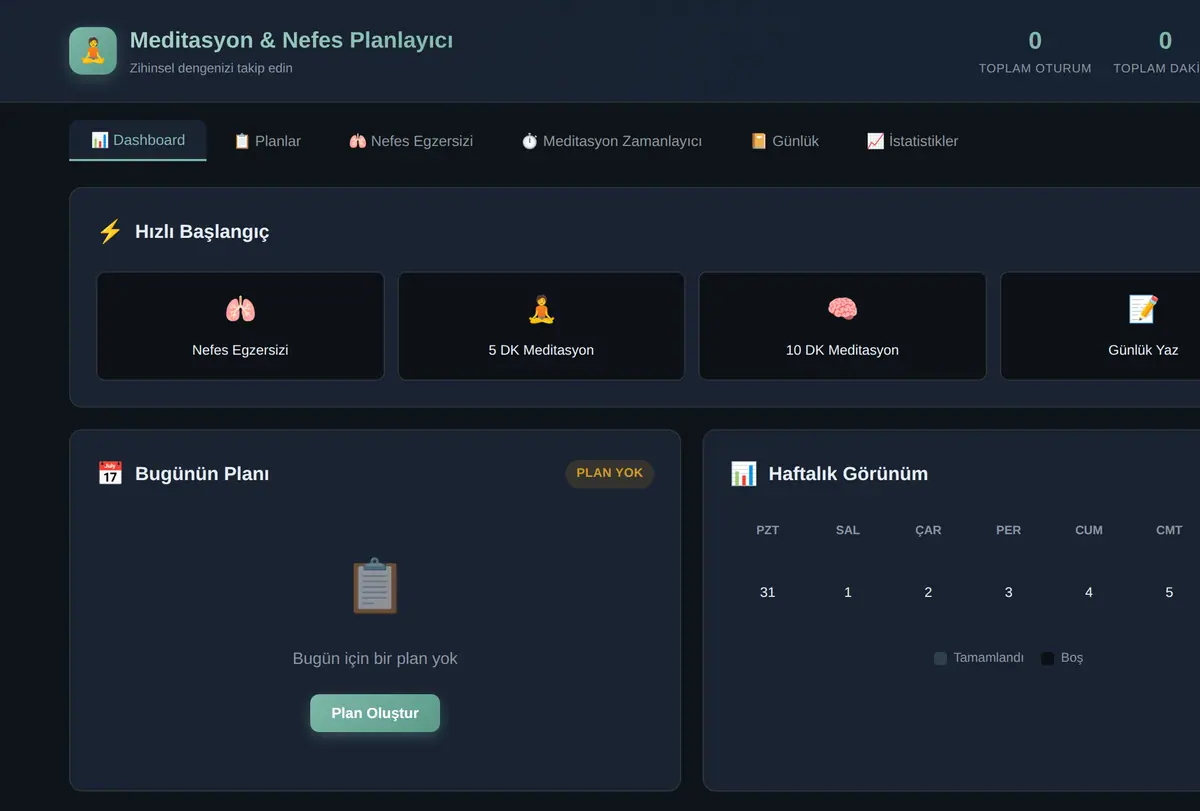This screenshot has width=1200, height=811.
Task: Click the Hızlı Başlangıç heading
Action: coord(202,232)
